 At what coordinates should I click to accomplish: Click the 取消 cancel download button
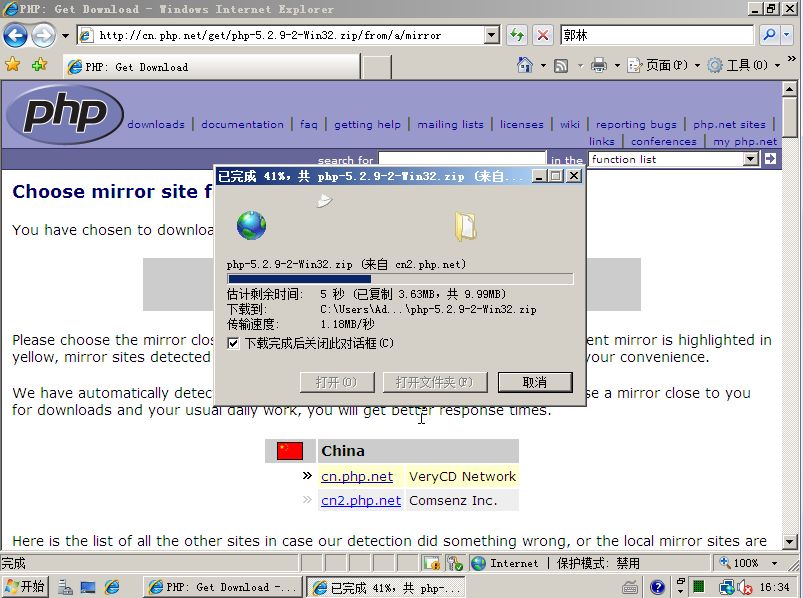click(535, 382)
